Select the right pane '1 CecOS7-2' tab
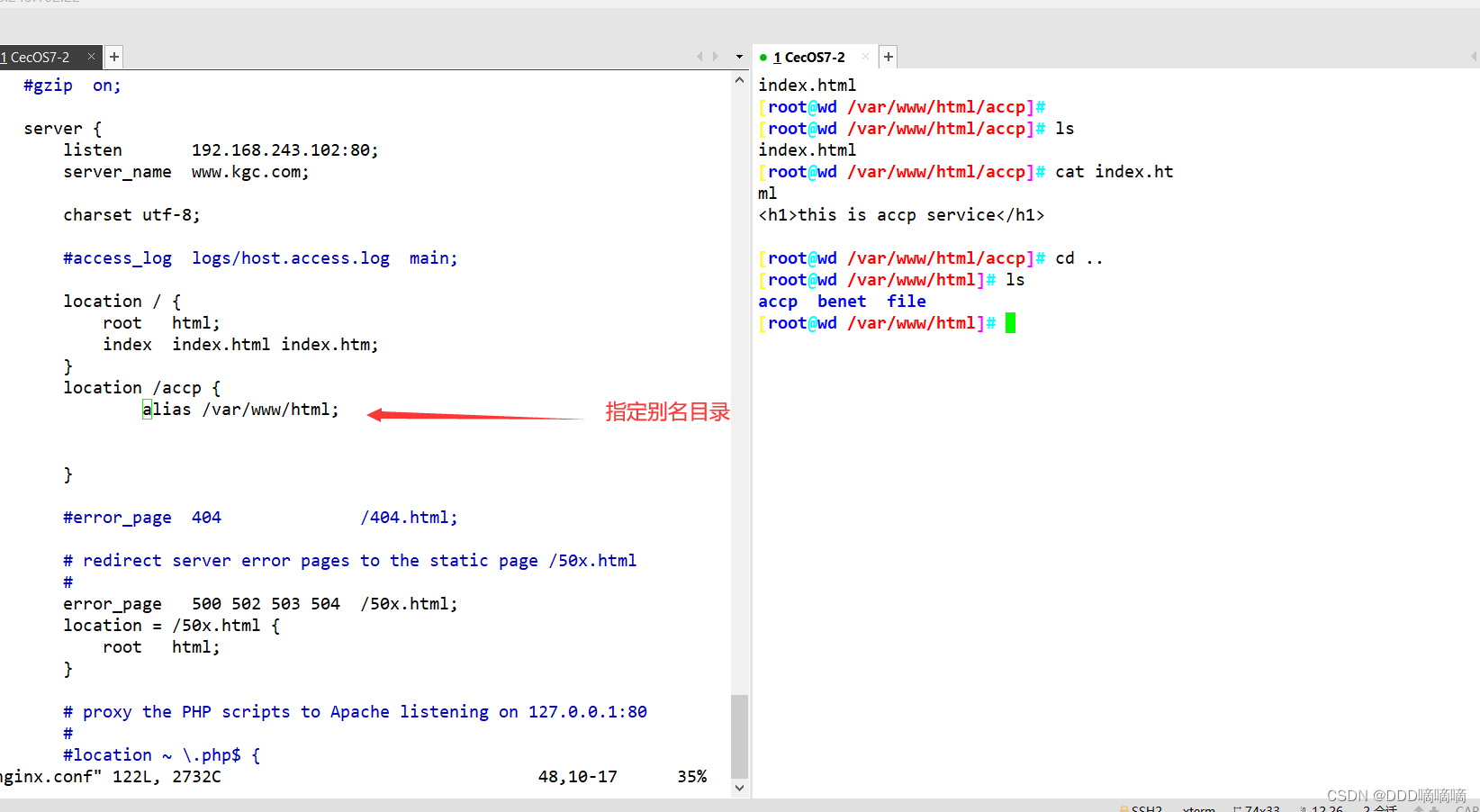 [809, 57]
